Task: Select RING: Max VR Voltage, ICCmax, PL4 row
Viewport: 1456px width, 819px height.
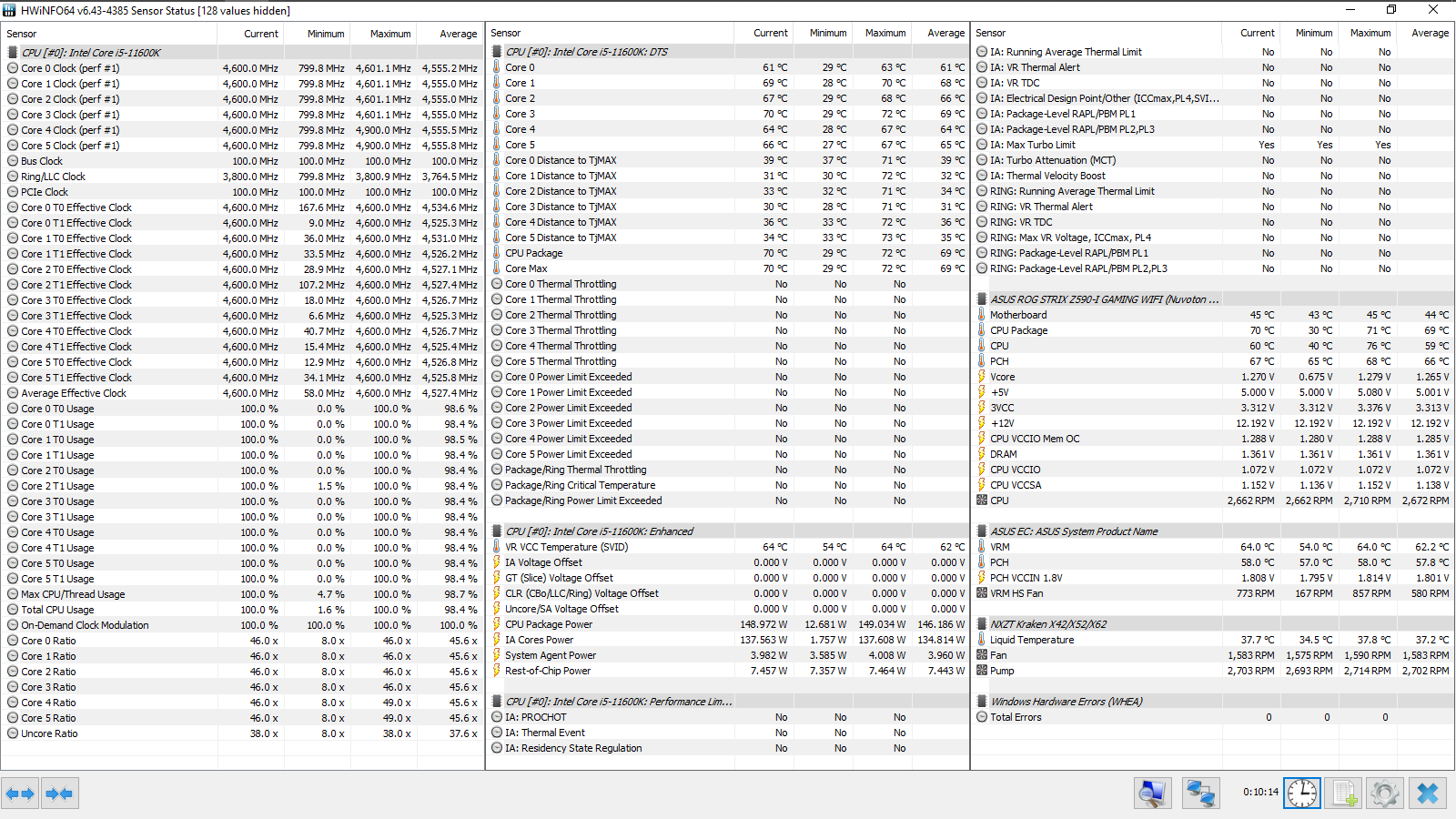Action: tap(1213, 238)
